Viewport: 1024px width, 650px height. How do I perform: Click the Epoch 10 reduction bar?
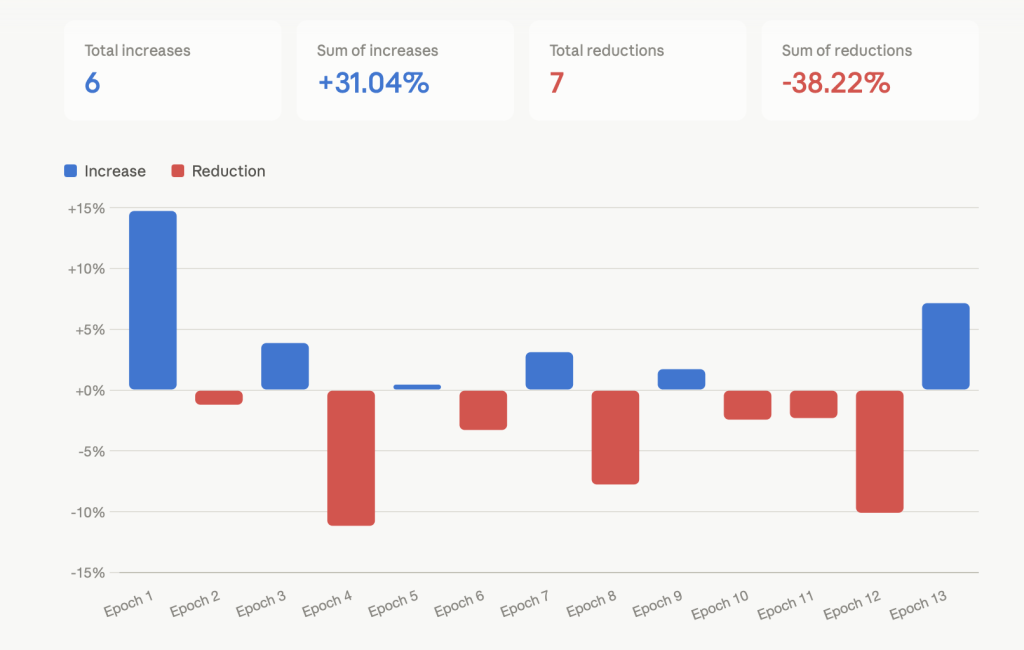pos(748,405)
